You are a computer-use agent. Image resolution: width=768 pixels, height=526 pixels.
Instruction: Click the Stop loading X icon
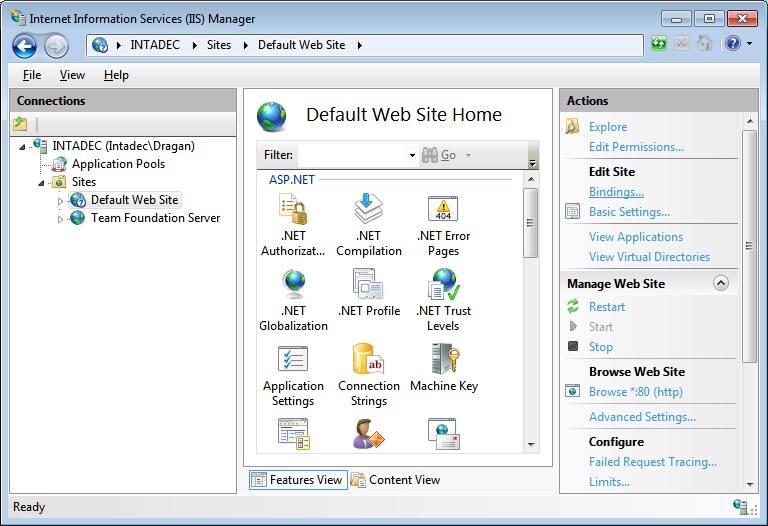681,44
